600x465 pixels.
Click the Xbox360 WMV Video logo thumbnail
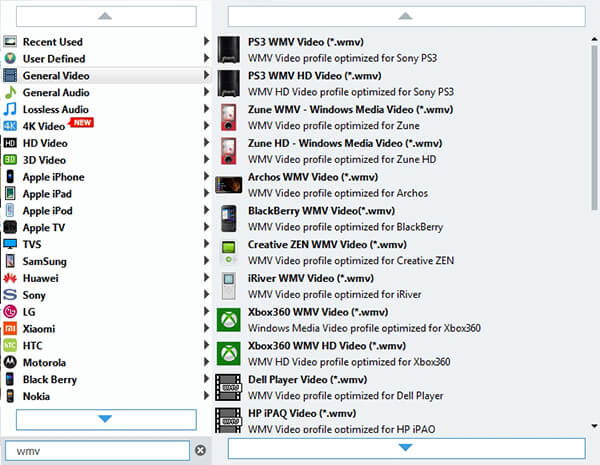(228, 320)
